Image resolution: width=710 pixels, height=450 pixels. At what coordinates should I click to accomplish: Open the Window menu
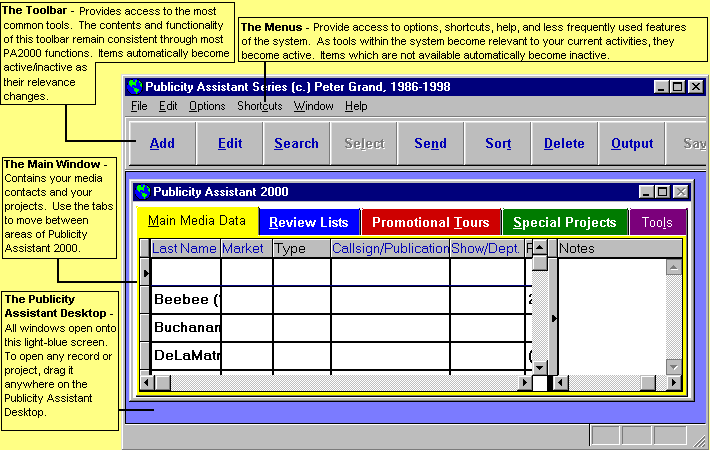pos(313,106)
